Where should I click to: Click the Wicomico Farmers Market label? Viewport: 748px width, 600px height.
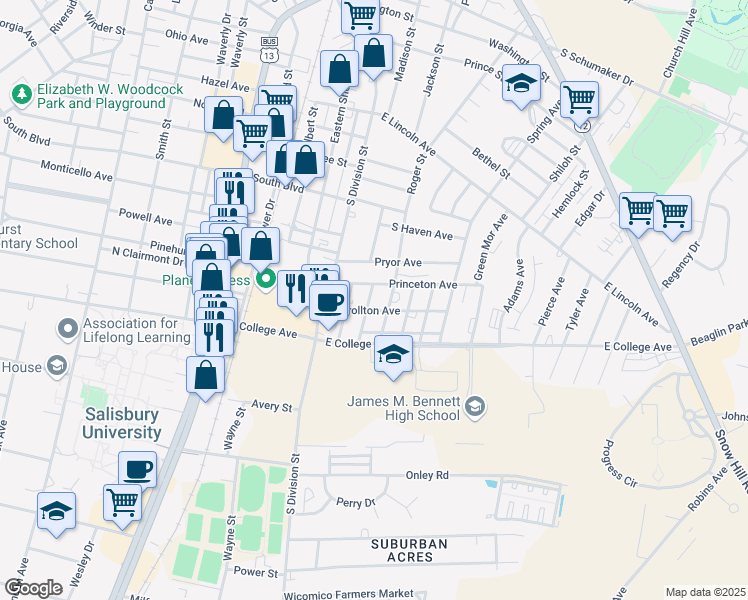(348, 594)
